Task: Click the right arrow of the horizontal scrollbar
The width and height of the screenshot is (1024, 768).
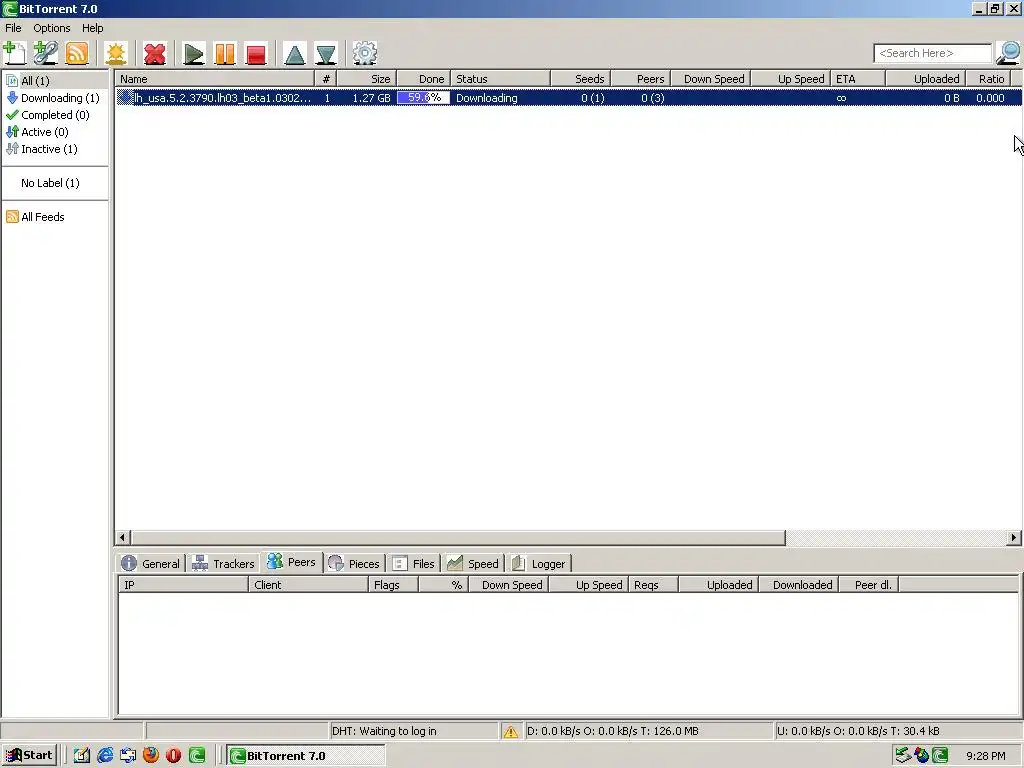Action: (x=1014, y=537)
